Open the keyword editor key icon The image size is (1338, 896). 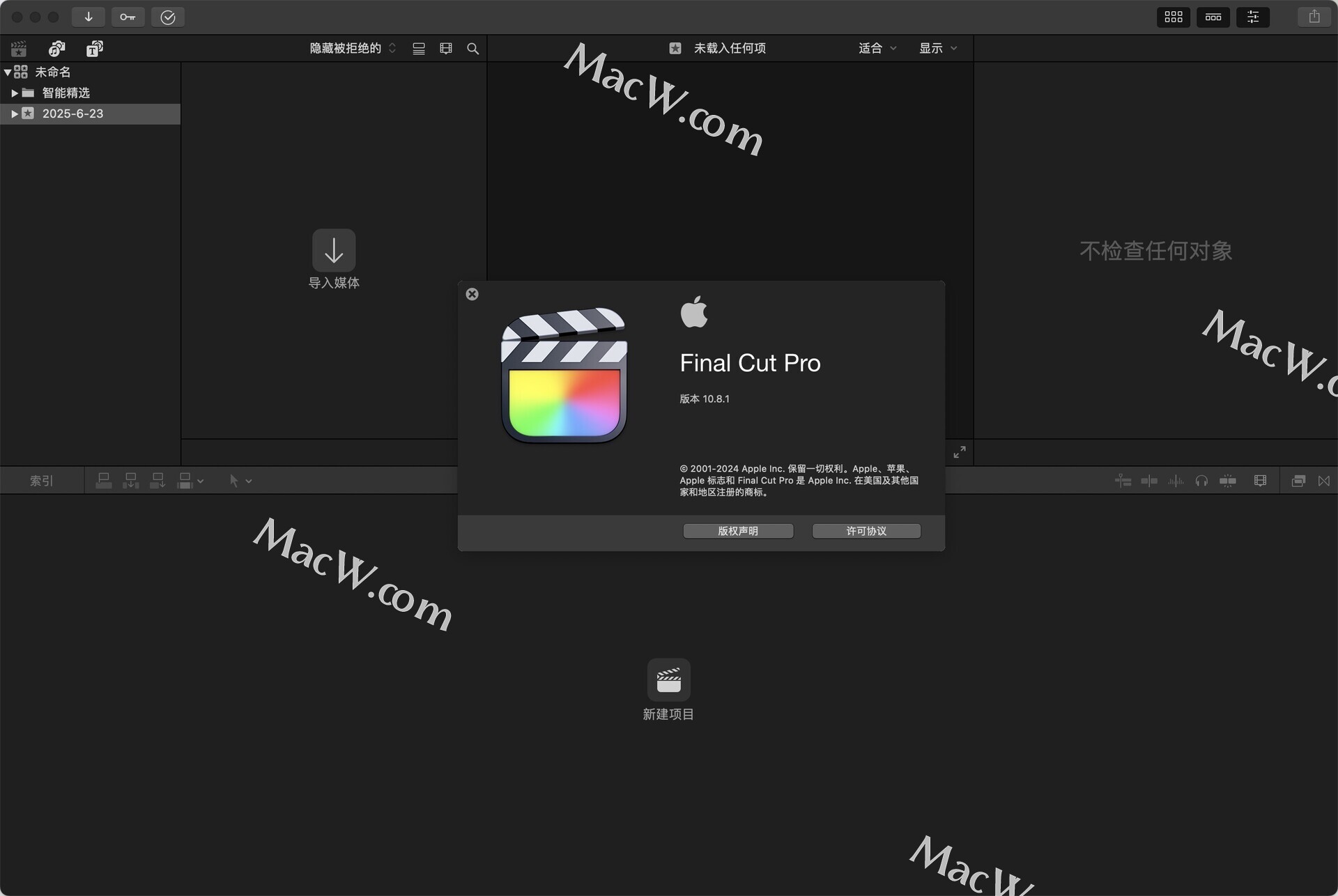(128, 17)
